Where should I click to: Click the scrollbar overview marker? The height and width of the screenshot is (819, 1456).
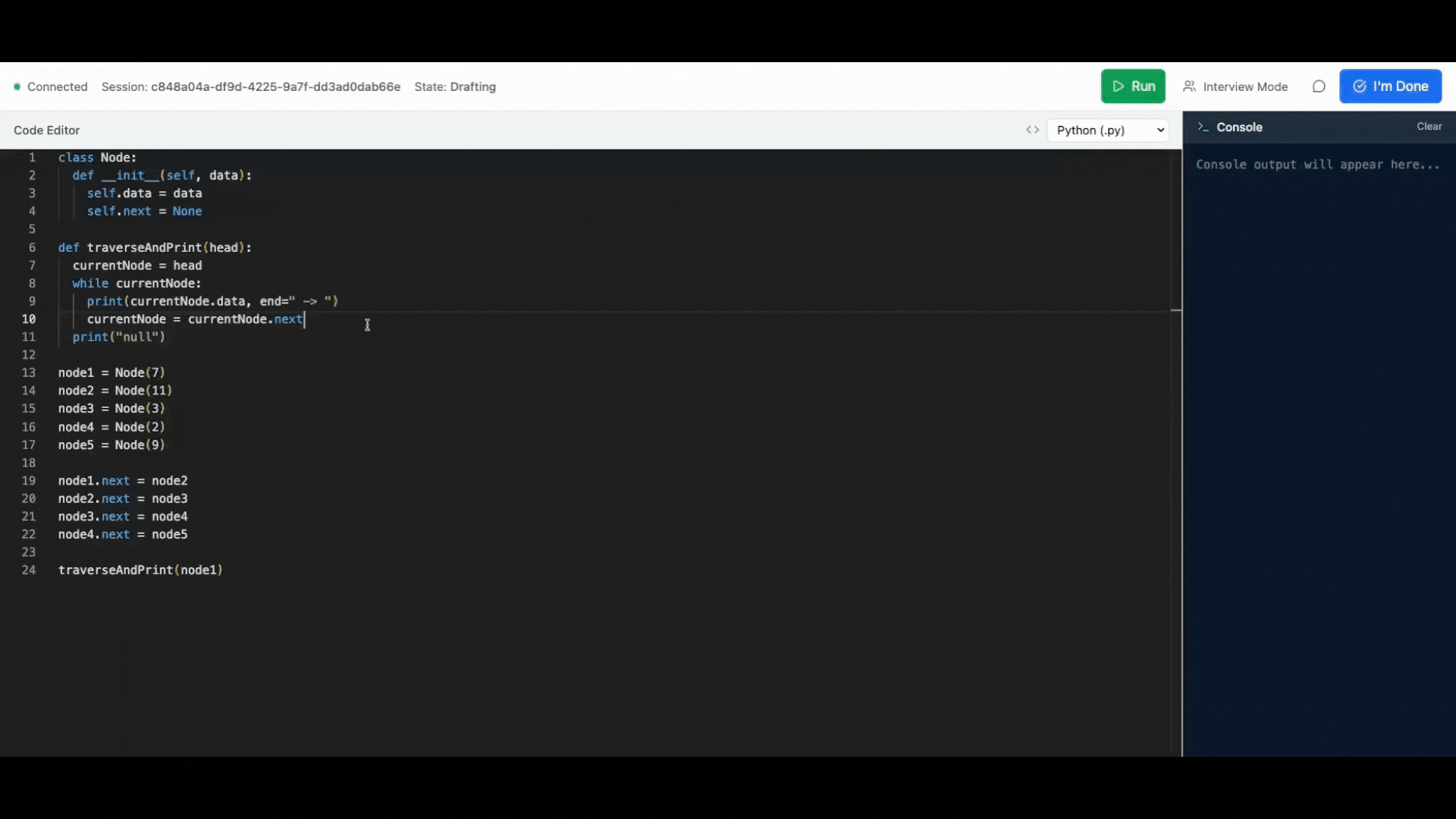(x=1175, y=310)
